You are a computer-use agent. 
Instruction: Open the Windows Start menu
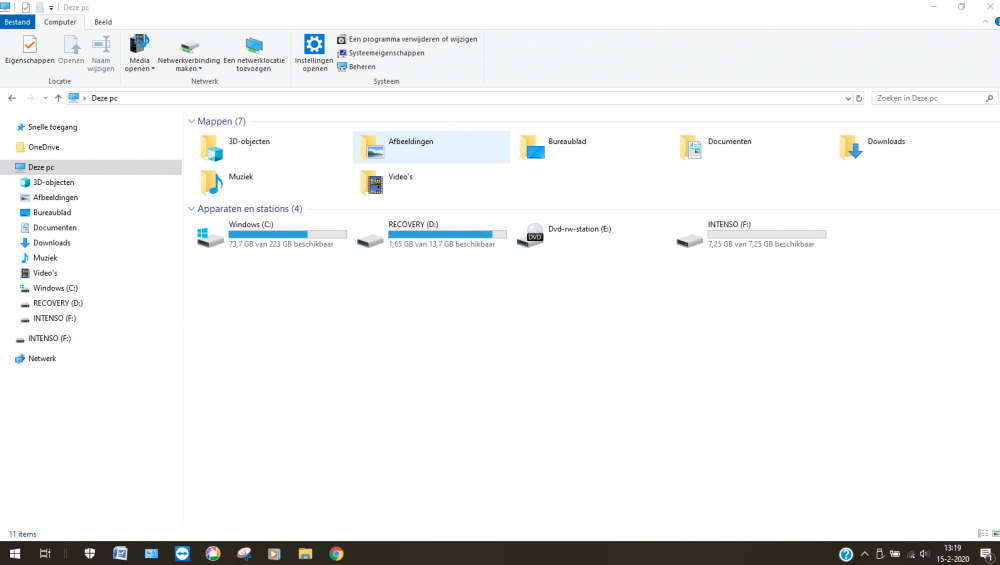15,554
